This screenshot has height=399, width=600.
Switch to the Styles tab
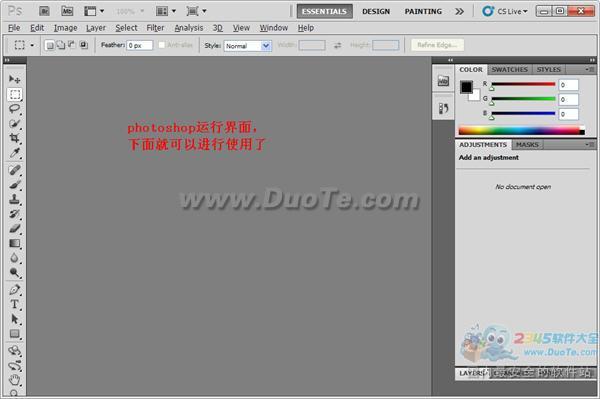pyautogui.click(x=548, y=70)
